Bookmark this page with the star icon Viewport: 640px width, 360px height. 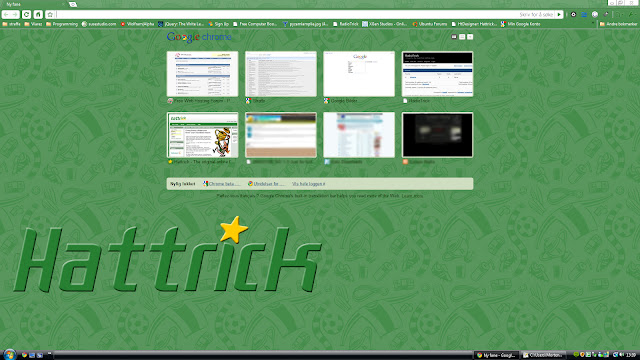coord(50,15)
